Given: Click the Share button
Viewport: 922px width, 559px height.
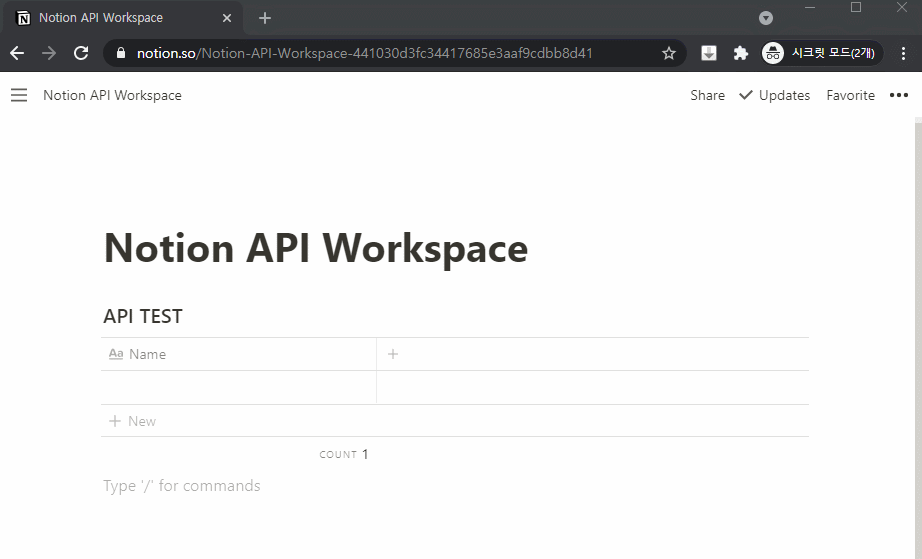Looking at the screenshot, I should click(707, 95).
